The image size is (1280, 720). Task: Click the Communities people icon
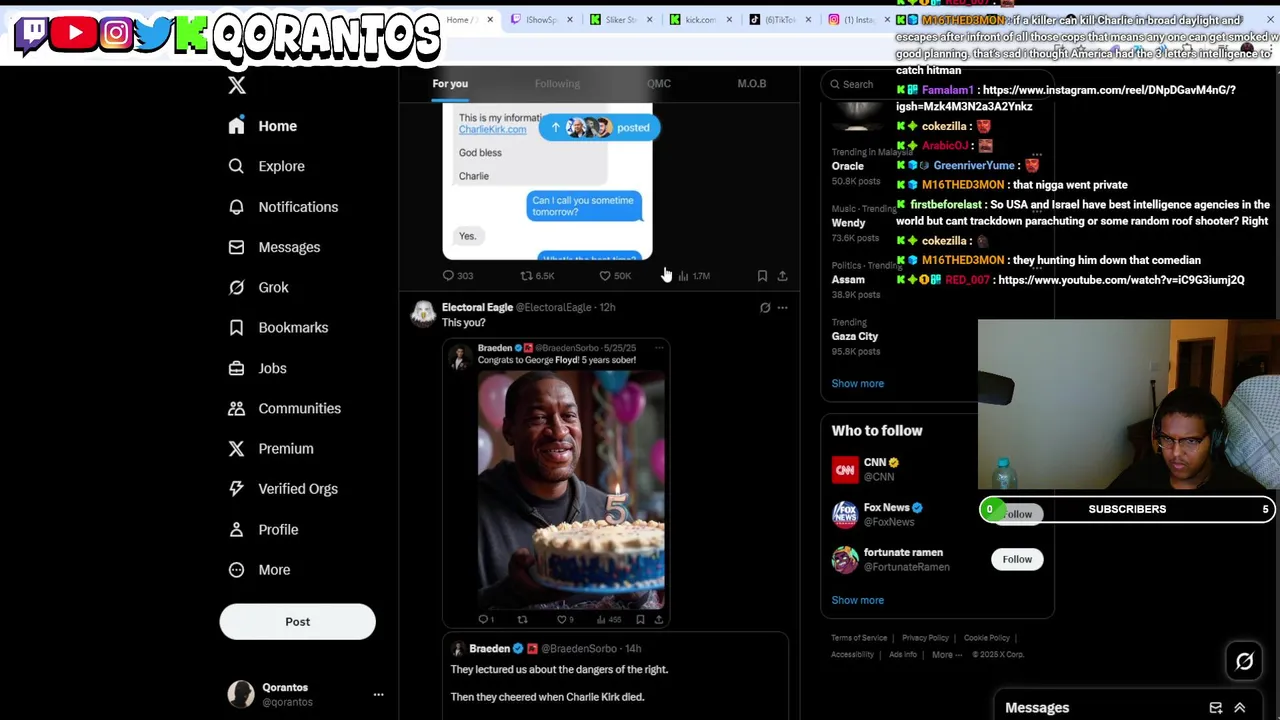[236, 408]
